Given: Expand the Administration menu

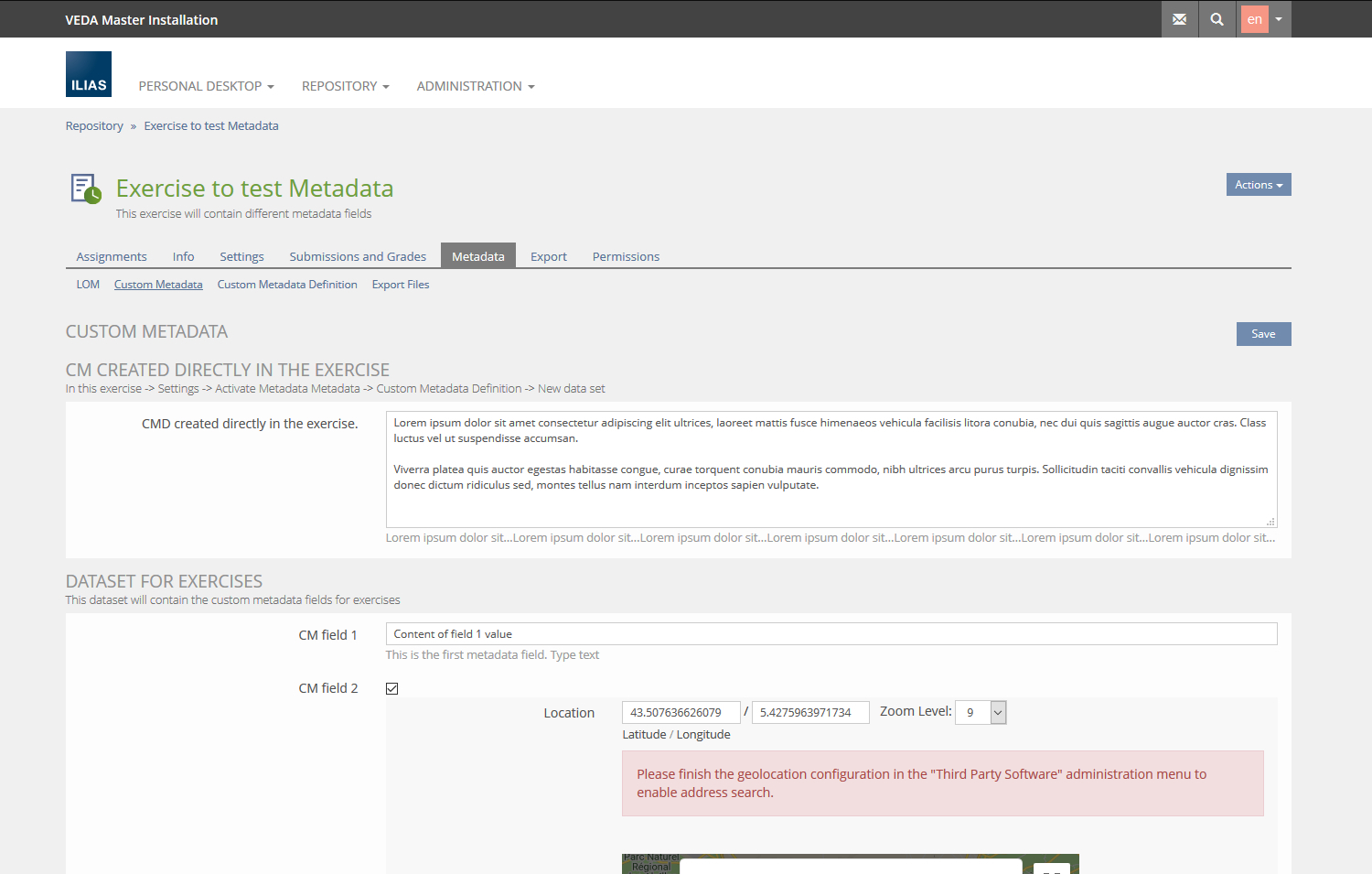Looking at the screenshot, I should [x=476, y=86].
